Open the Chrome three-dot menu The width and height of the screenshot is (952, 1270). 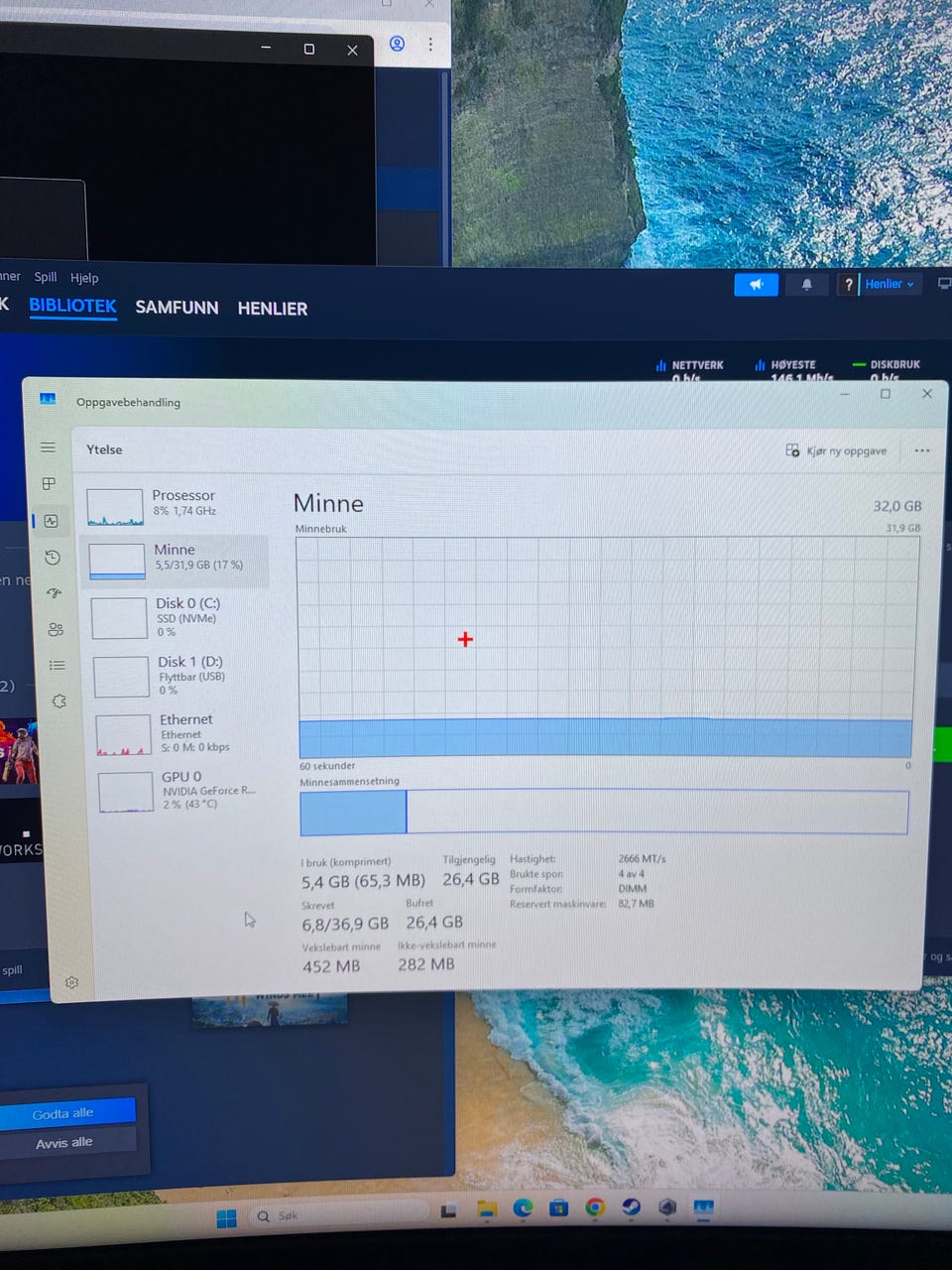(430, 44)
